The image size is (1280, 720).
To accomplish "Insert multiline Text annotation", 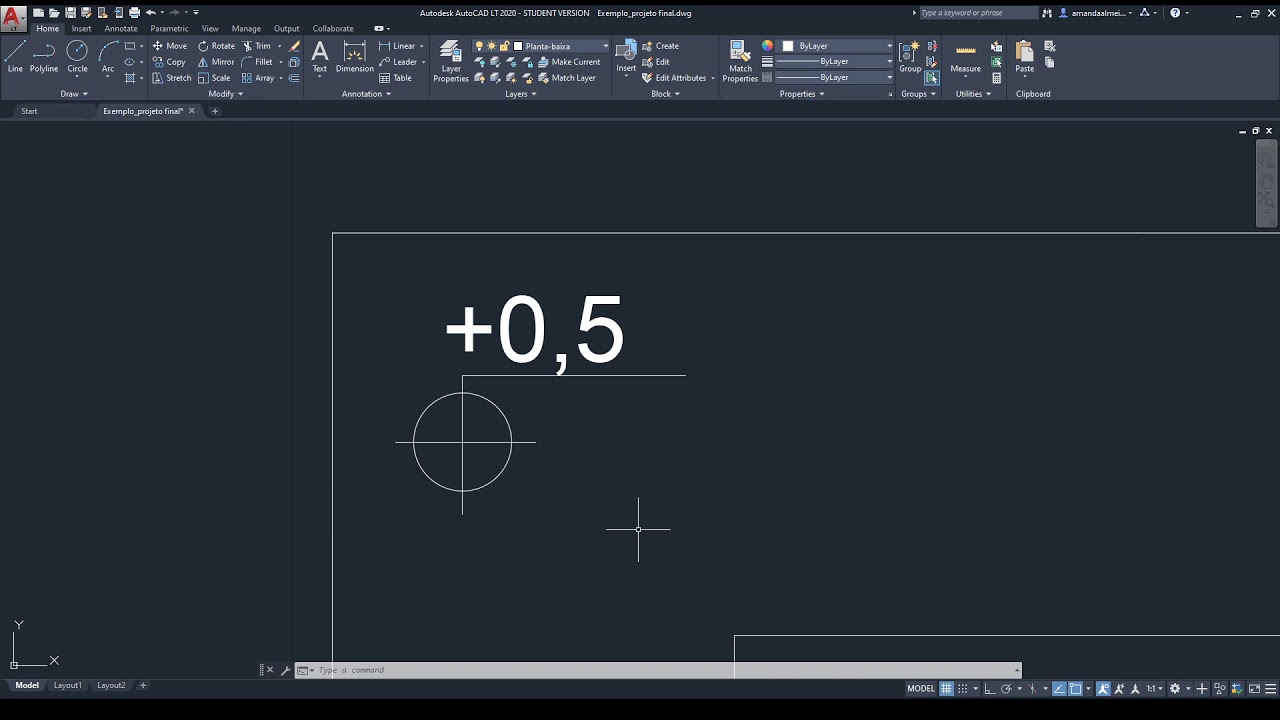I will pos(319,57).
